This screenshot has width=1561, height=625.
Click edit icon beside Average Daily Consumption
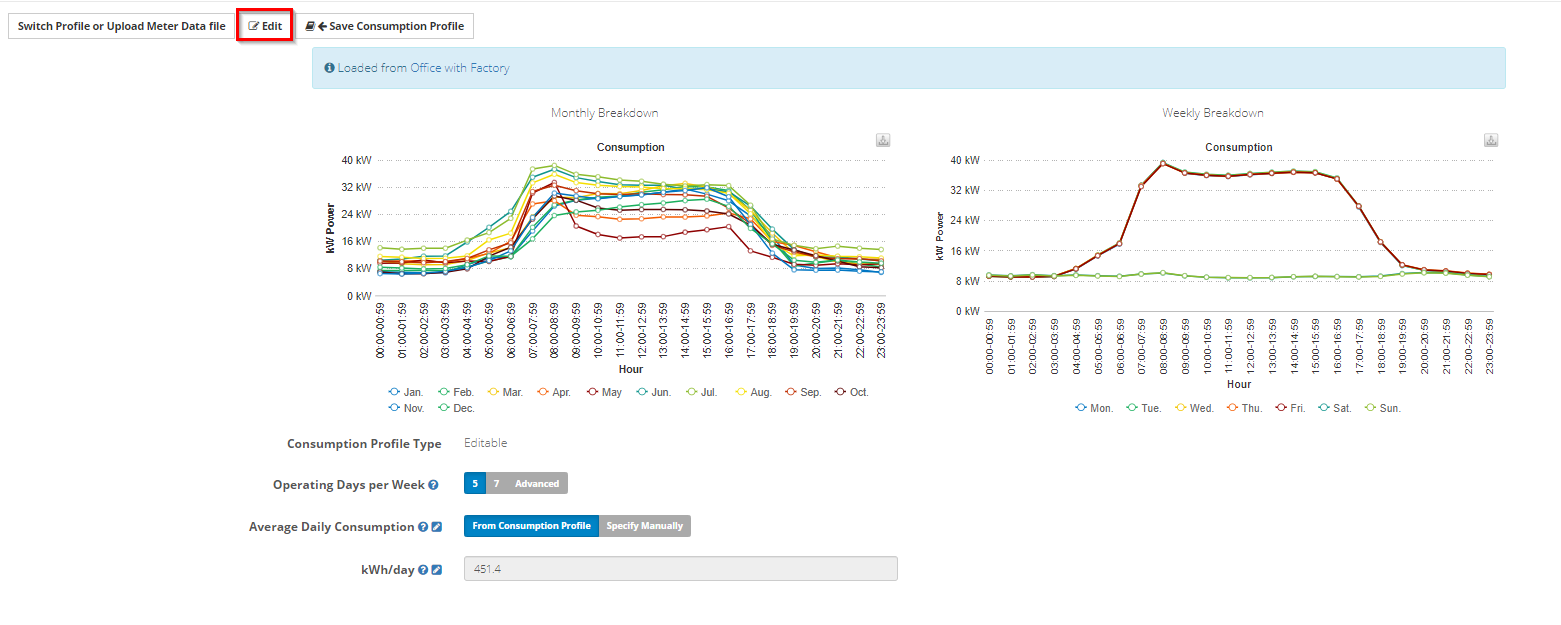click(437, 527)
